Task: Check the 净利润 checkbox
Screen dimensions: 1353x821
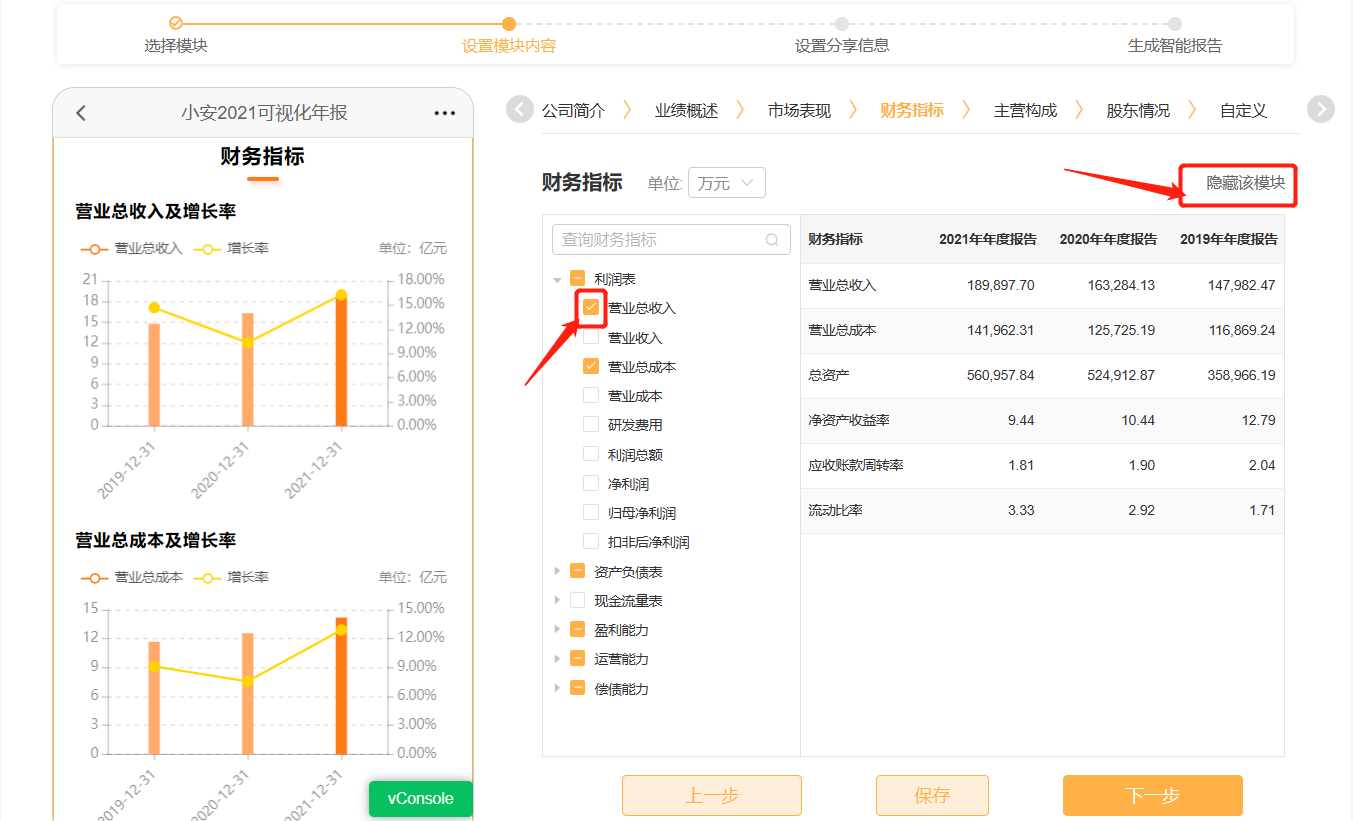Action: (591, 483)
